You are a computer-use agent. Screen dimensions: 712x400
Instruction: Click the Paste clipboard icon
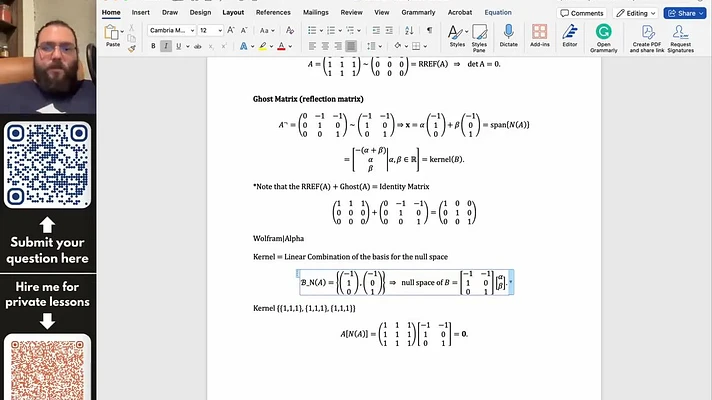111,33
